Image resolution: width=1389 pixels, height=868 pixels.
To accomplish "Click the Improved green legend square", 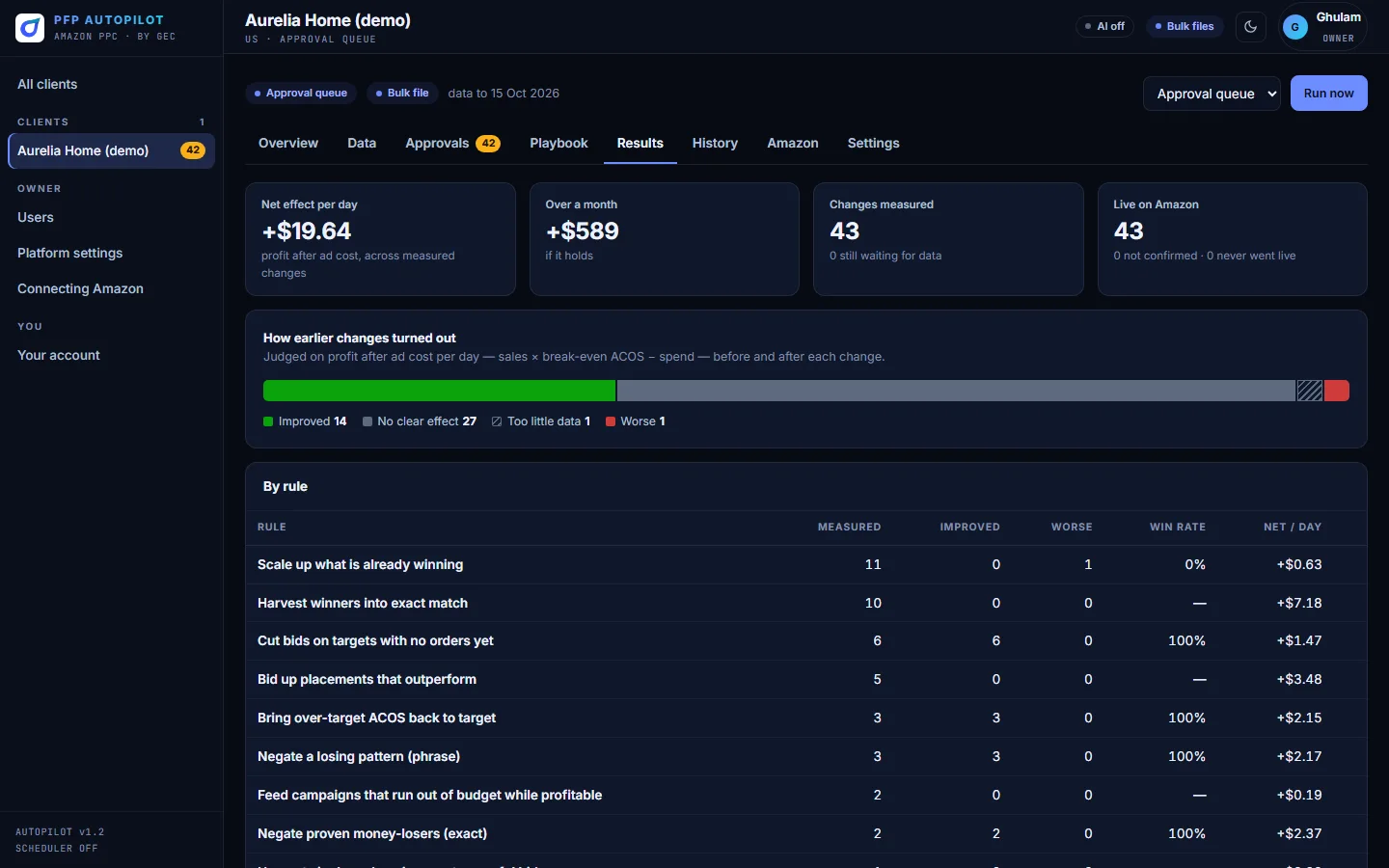I will [268, 421].
